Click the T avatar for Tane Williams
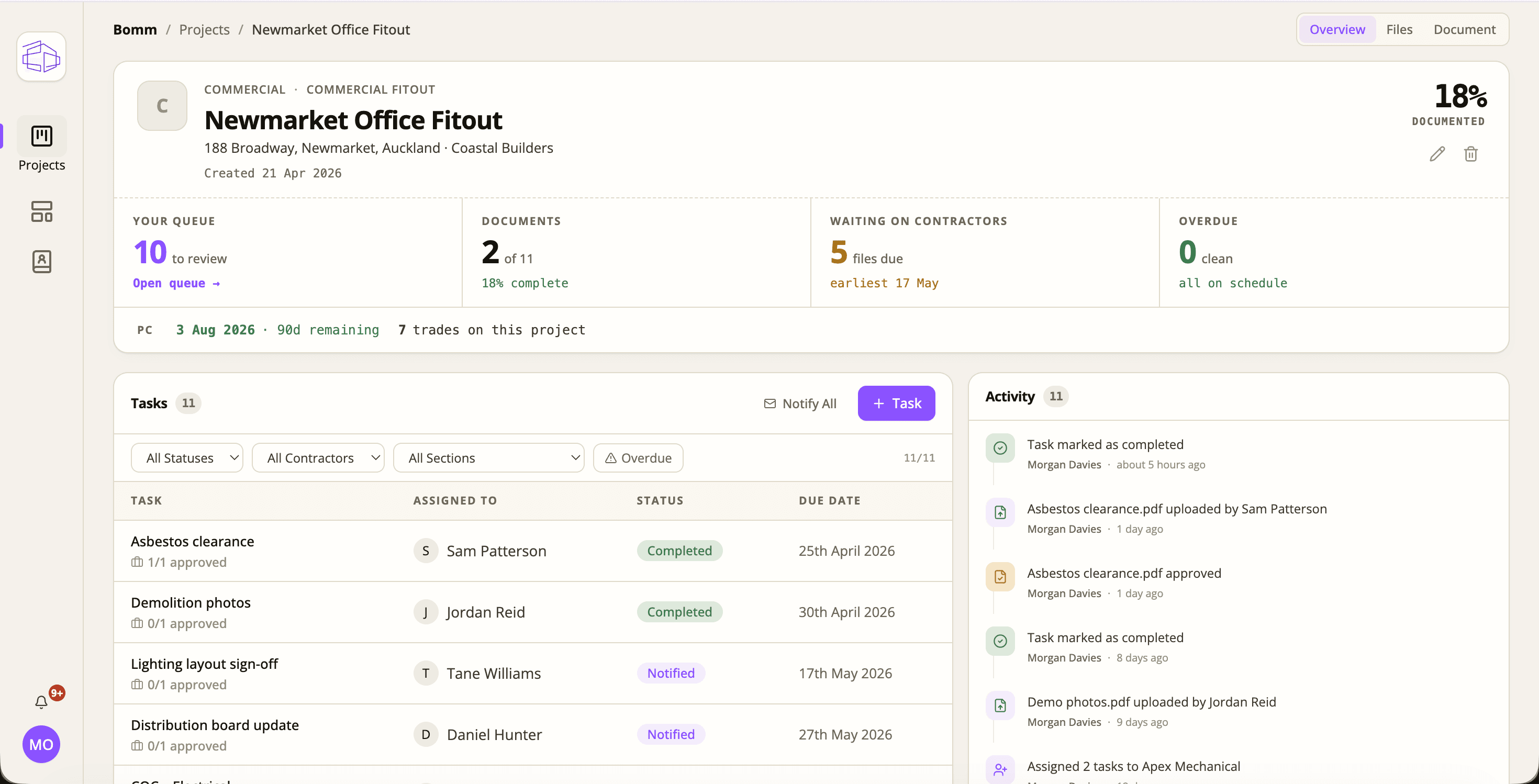Viewport: 1539px width, 784px height. click(426, 674)
